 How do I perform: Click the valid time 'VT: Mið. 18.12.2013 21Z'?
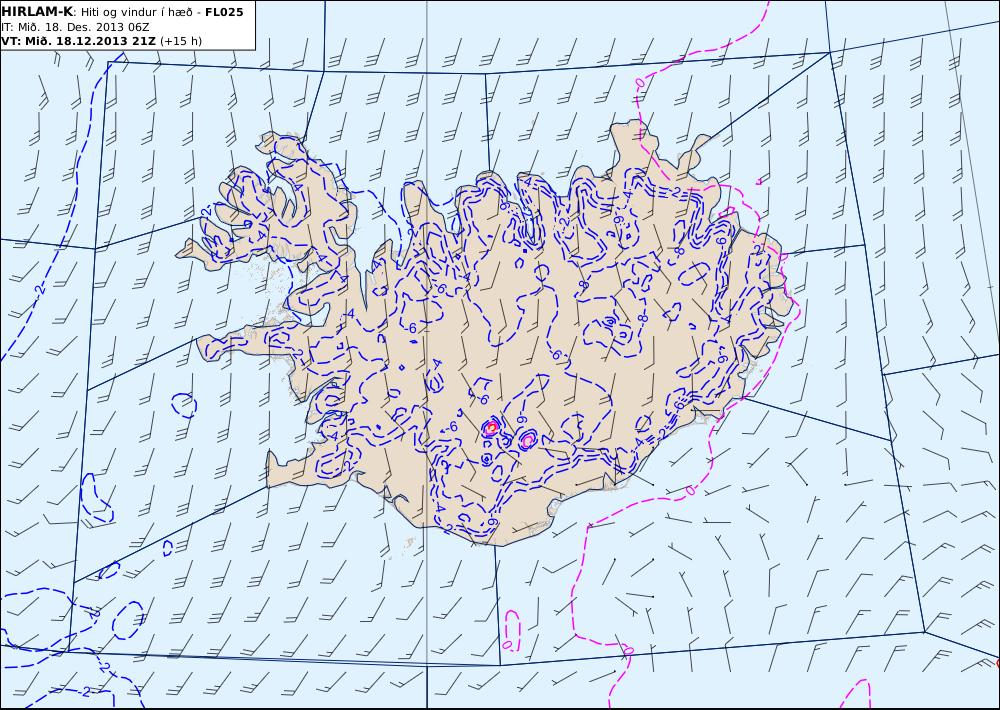coord(78,41)
